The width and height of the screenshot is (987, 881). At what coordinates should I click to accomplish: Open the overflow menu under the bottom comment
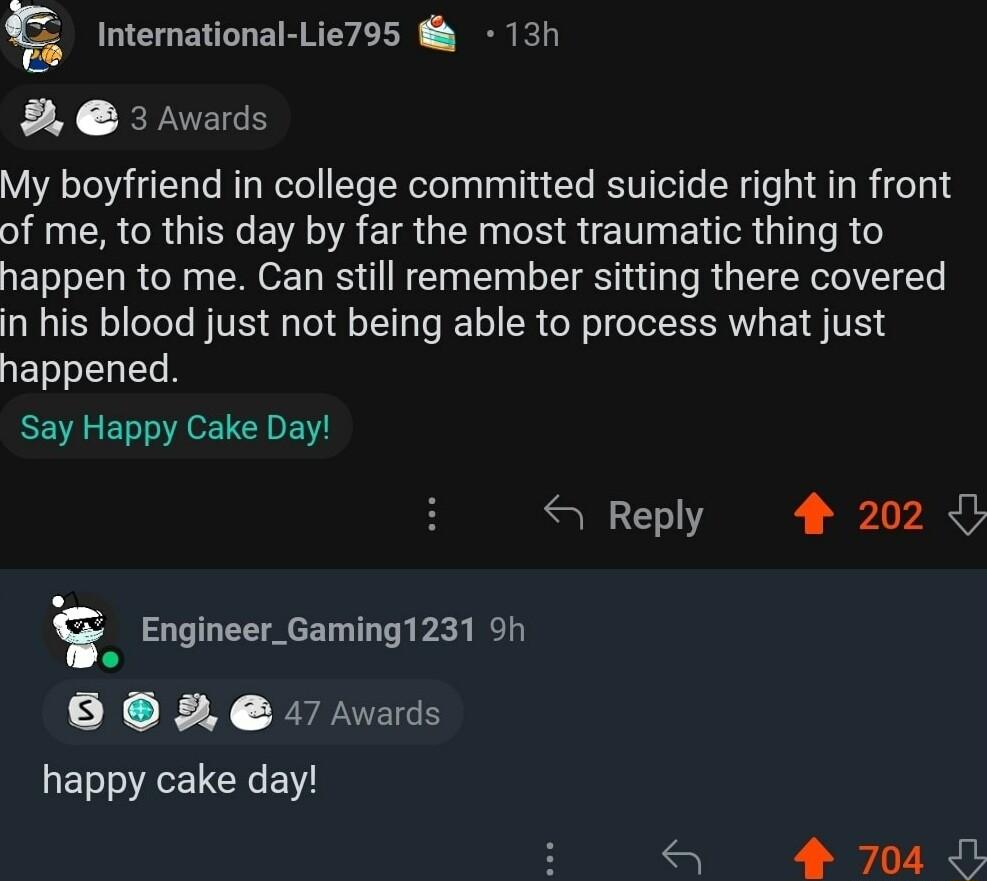coord(549,857)
